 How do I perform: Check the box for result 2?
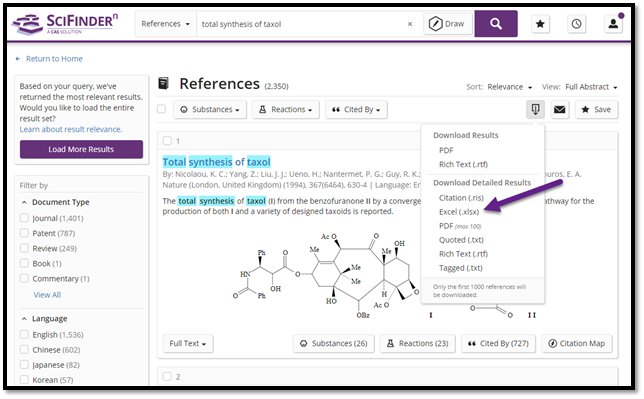(x=167, y=376)
